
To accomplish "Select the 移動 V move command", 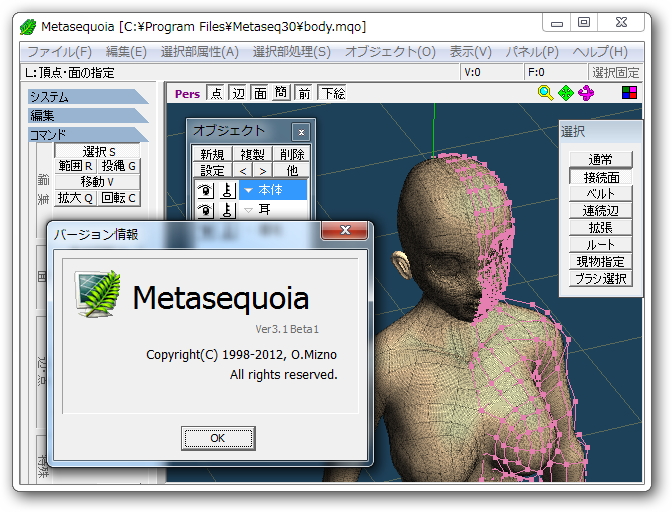I will (97, 182).
